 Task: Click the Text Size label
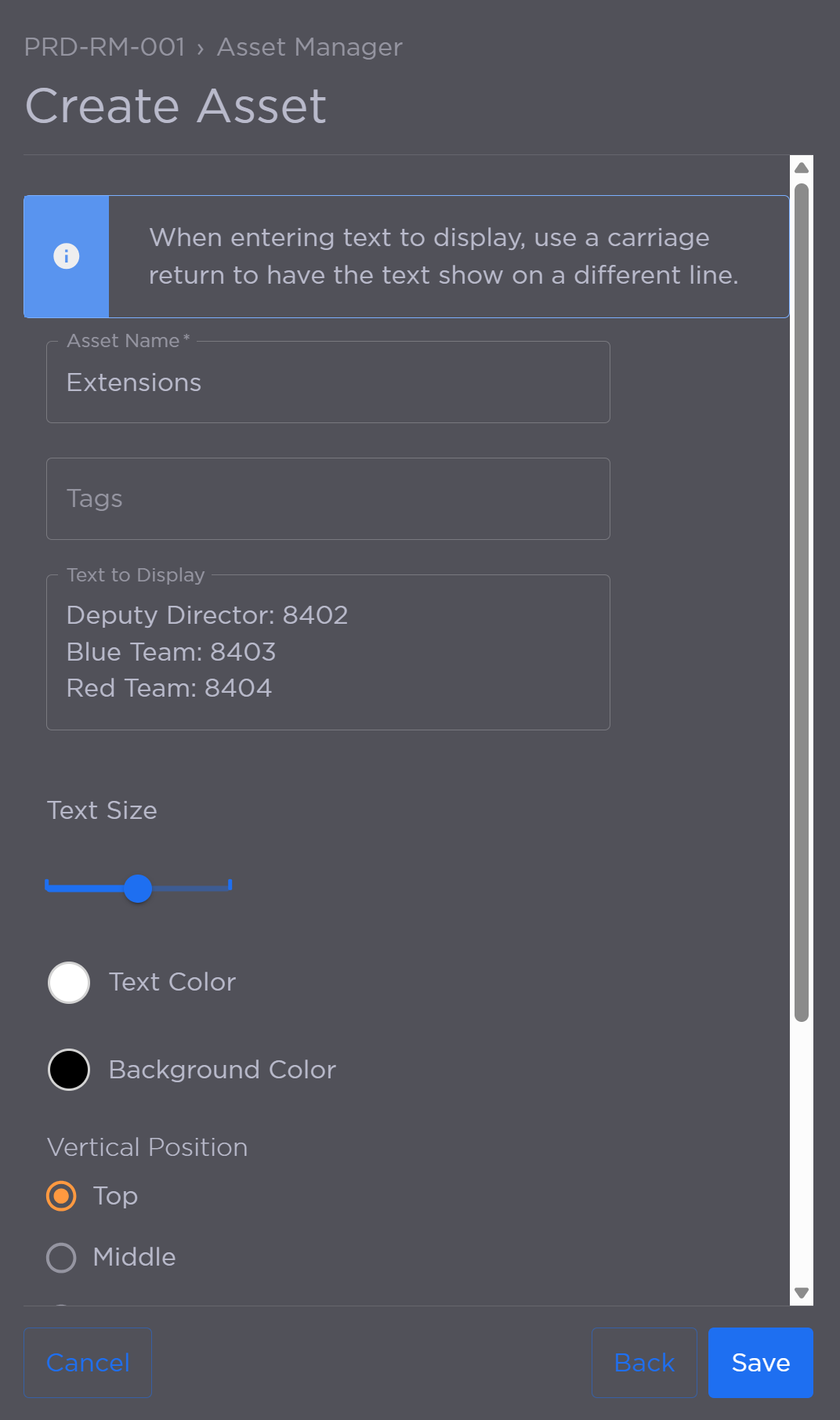[x=102, y=810]
